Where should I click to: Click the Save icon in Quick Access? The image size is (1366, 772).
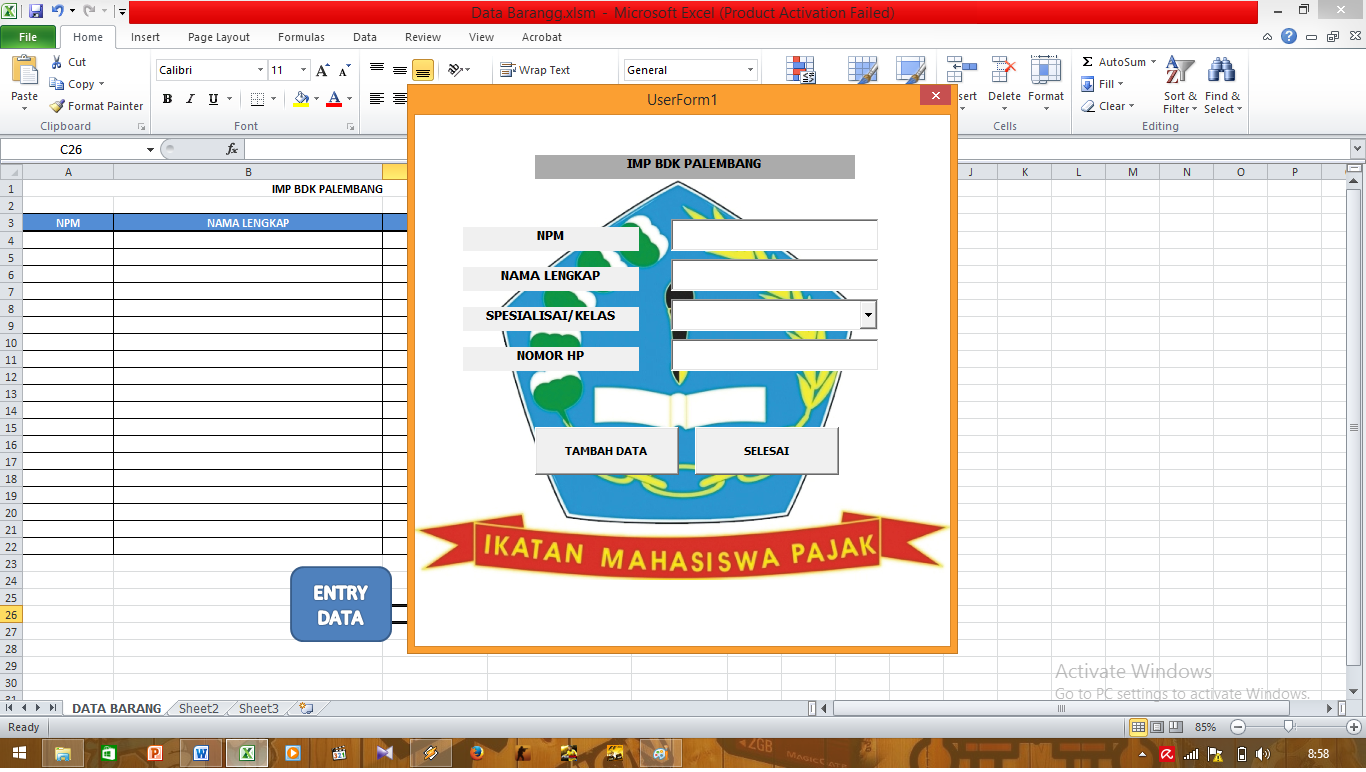point(36,12)
